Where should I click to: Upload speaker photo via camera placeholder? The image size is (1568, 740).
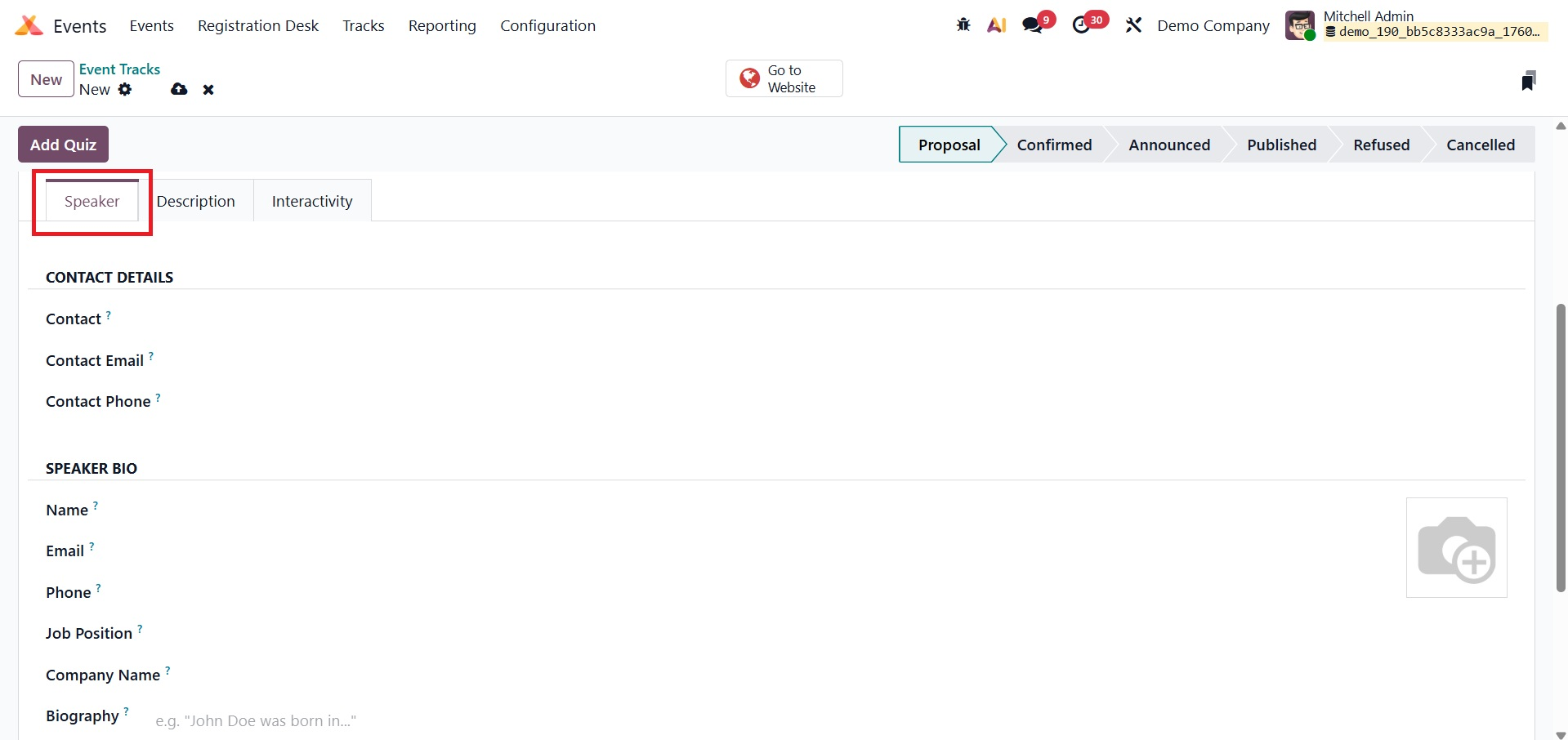(1456, 548)
